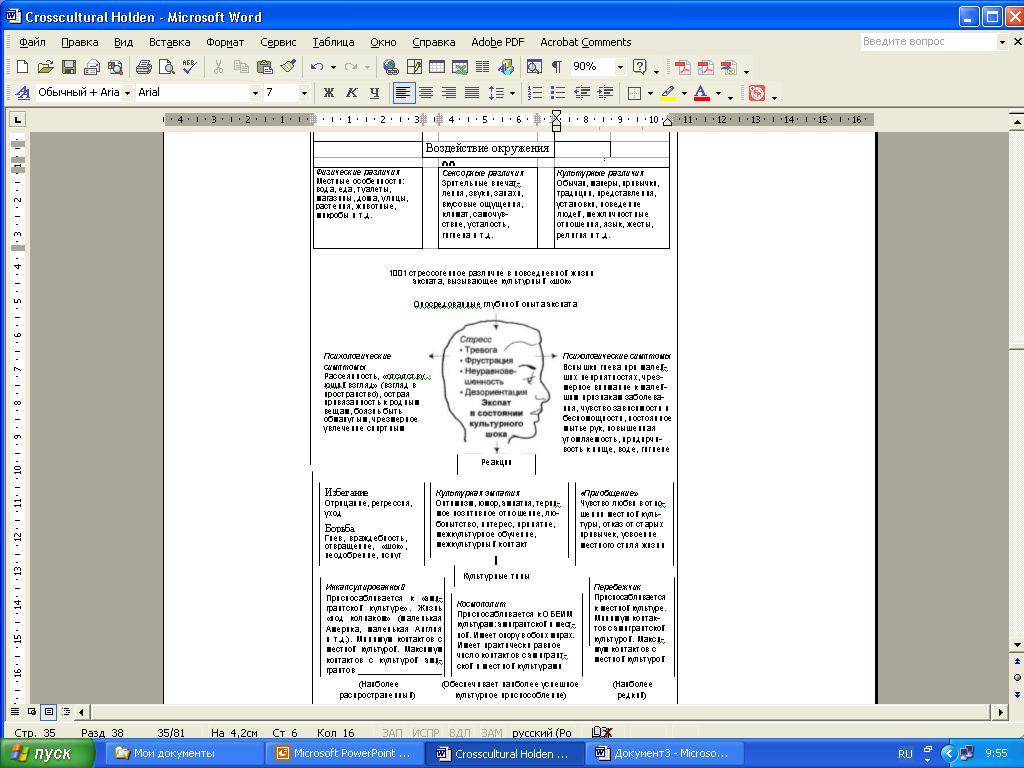Toggle the paragraph marks display
This screenshot has width=1024, height=768.
click(556, 67)
